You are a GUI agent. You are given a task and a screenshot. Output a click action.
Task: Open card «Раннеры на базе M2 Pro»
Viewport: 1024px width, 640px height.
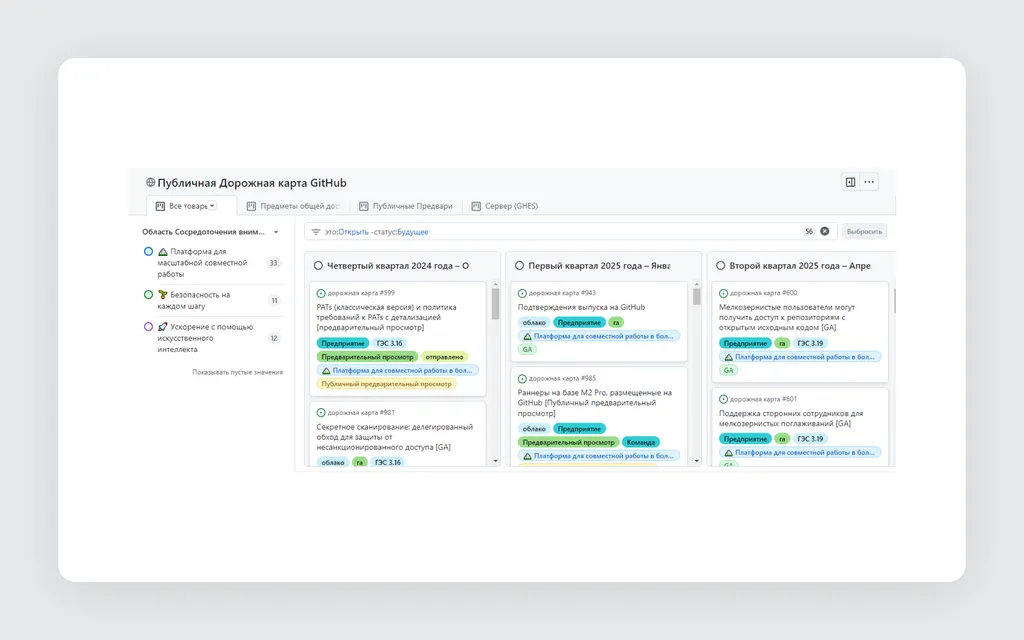tap(595, 403)
